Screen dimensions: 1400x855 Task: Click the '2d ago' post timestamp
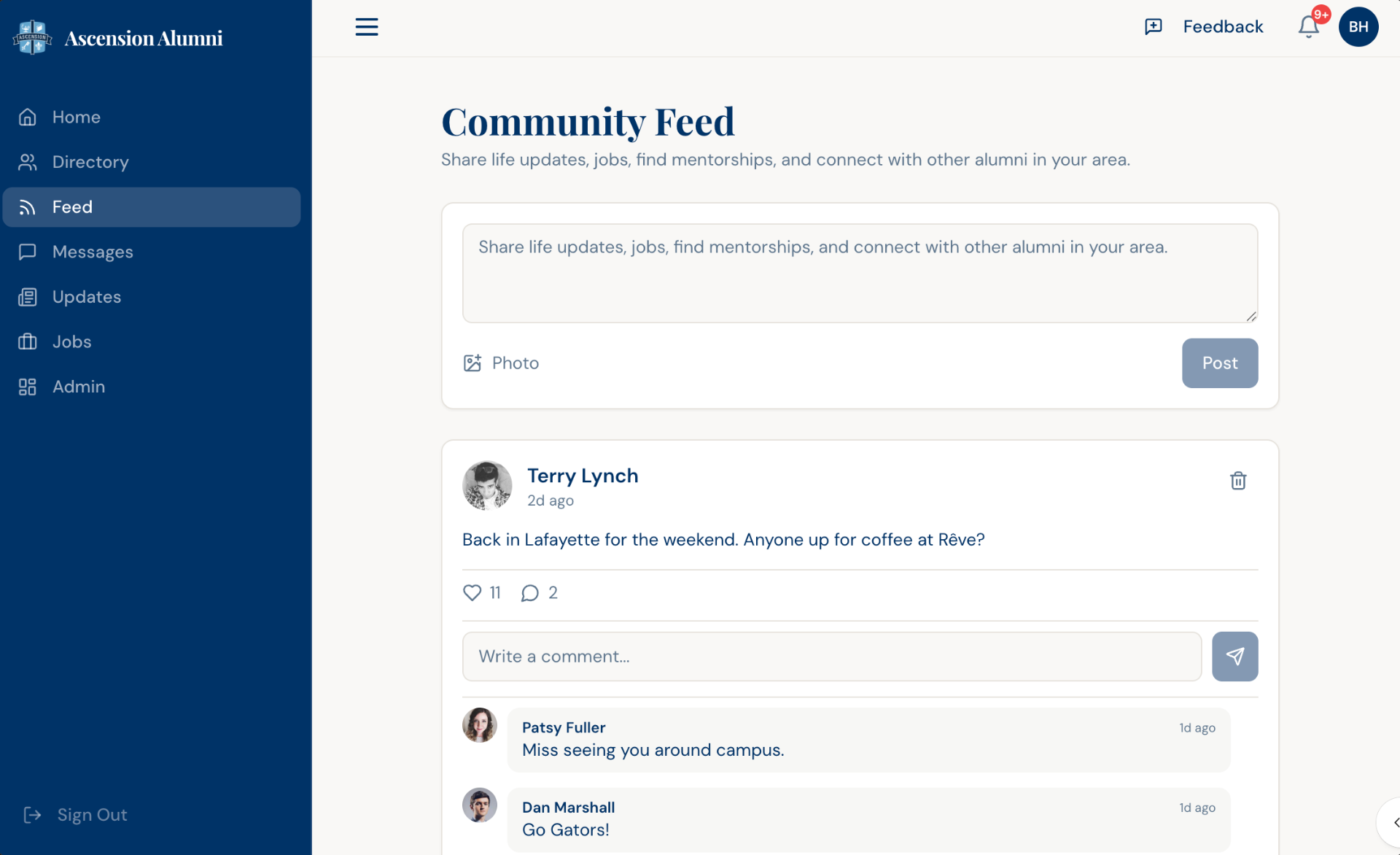(550, 501)
